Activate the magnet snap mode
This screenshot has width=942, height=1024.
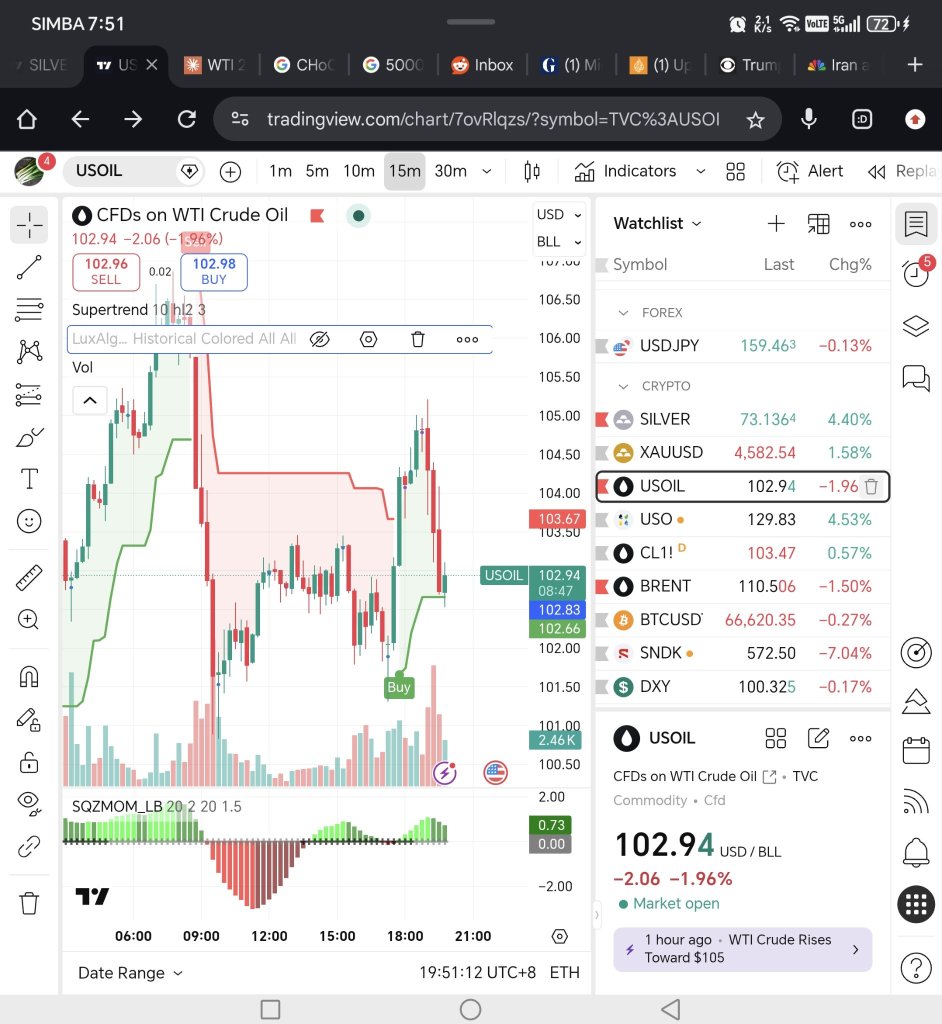tap(29, 677)
